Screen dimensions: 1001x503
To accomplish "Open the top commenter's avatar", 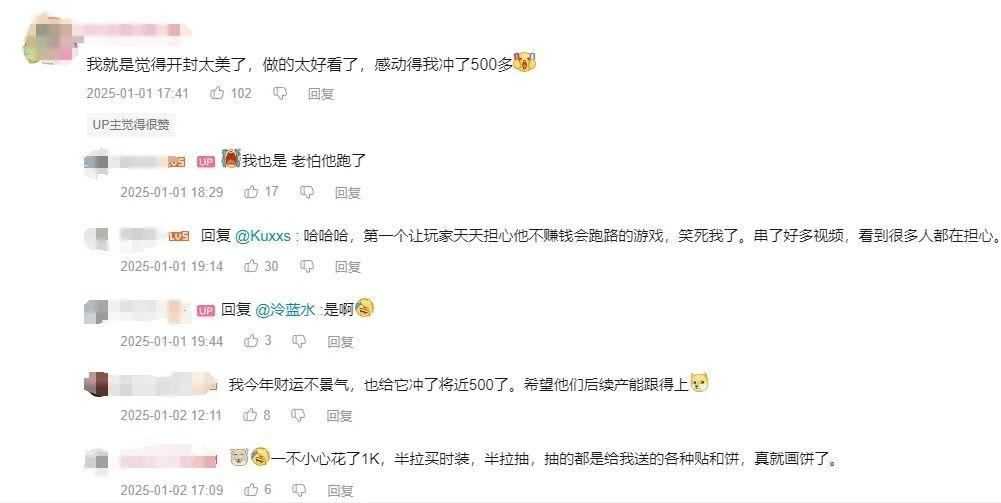I will [x=49, y=38].
